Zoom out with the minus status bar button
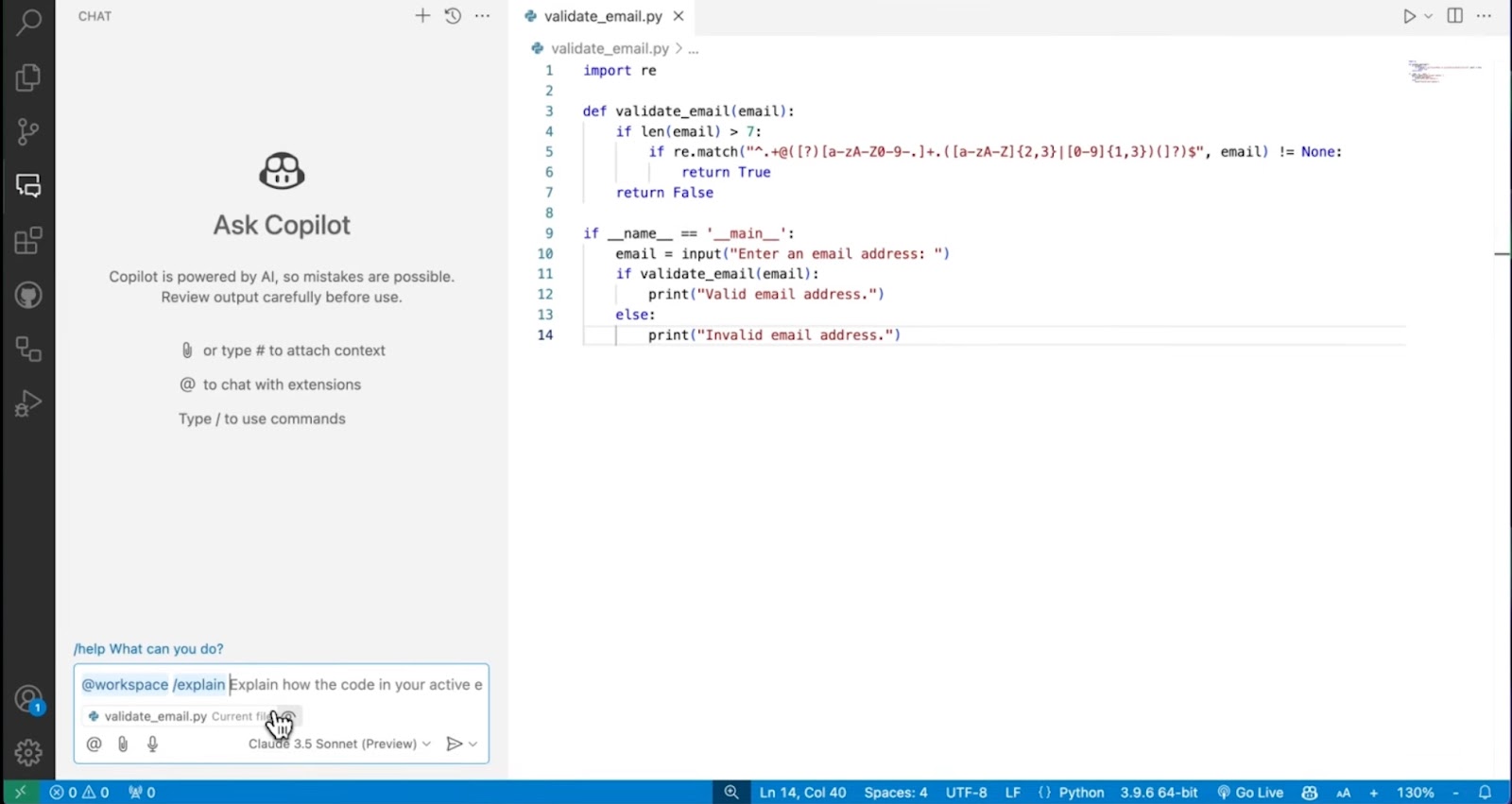The width and height of the screenshot is (1512, 804). pos(1455,793)
